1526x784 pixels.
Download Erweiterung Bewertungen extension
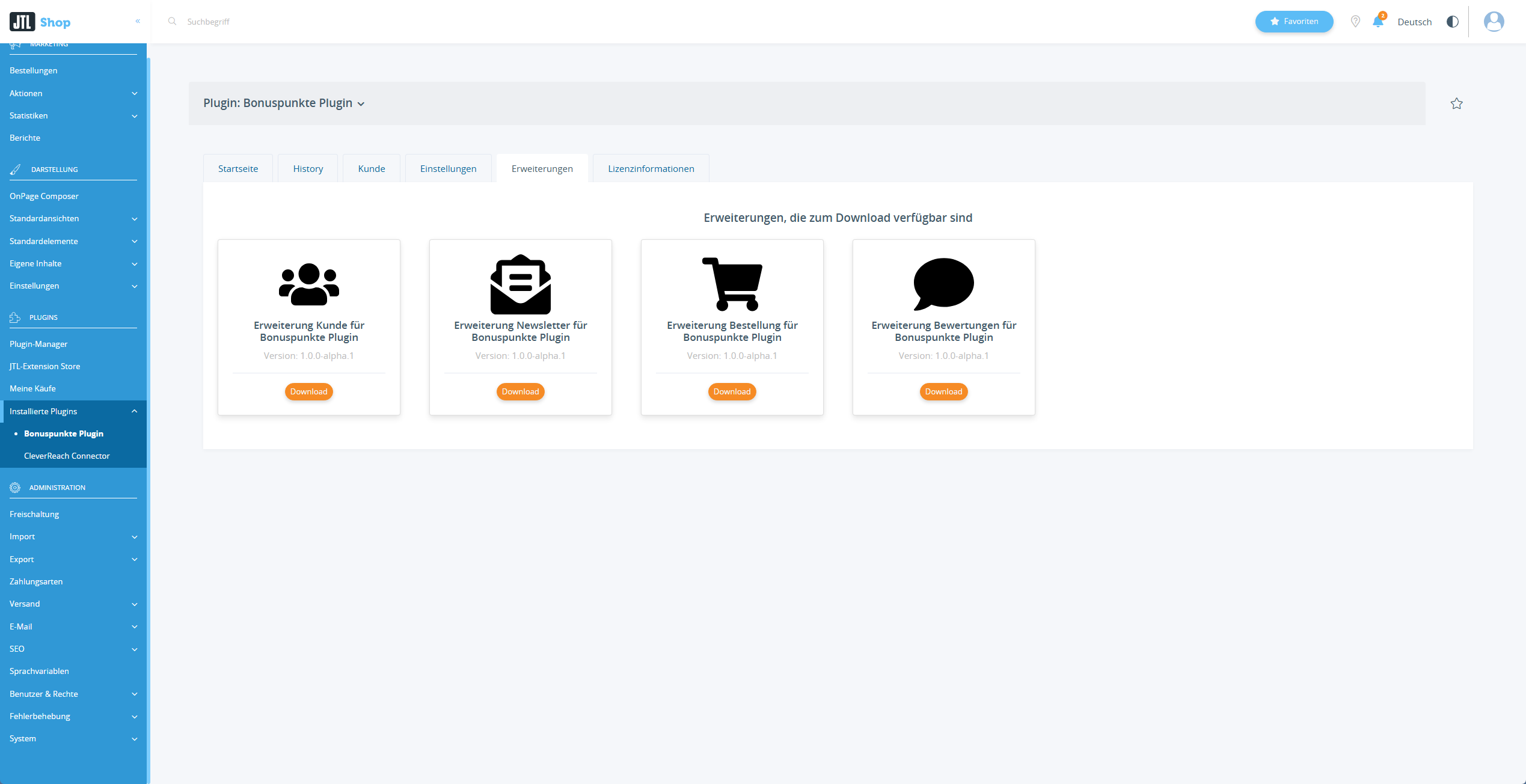[944, 391]
